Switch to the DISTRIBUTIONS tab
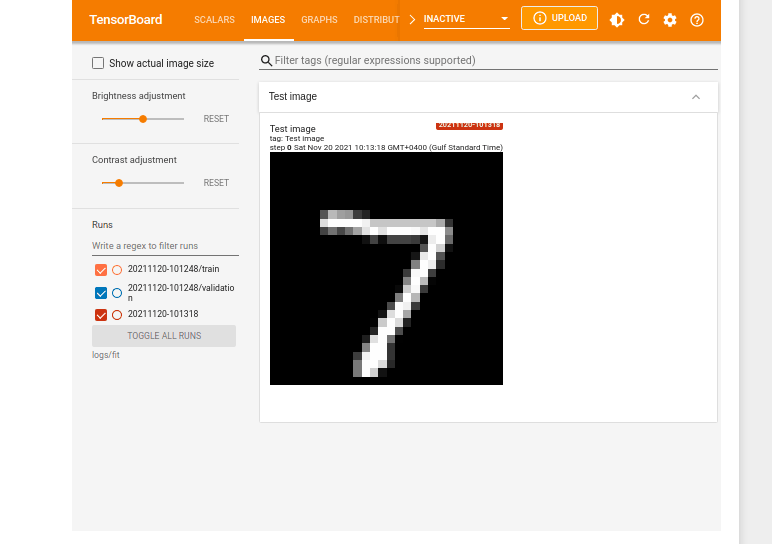Screen dimensions: 772x544 [x=376, y=20]
